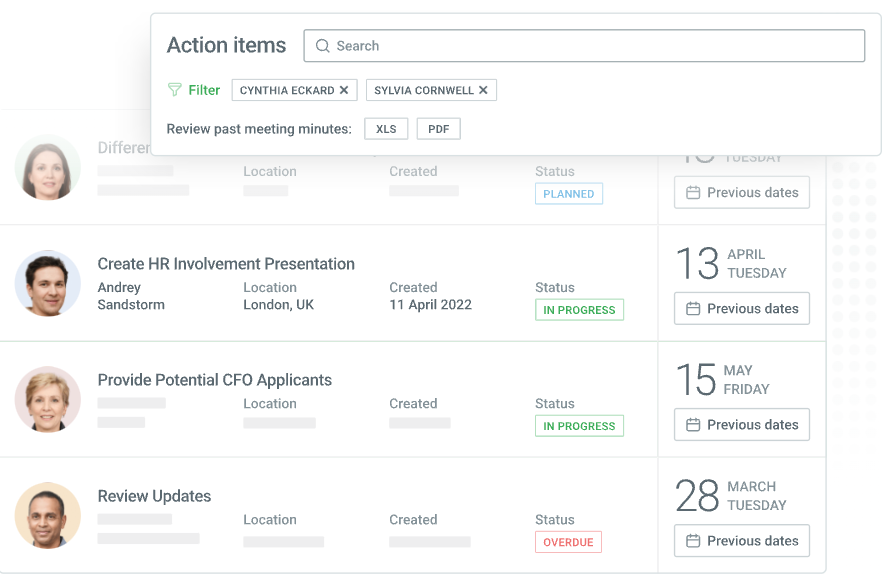Screen dimensions: 882x576
Task: Click the avatar beside Review Updates
Action: (48, 515)
